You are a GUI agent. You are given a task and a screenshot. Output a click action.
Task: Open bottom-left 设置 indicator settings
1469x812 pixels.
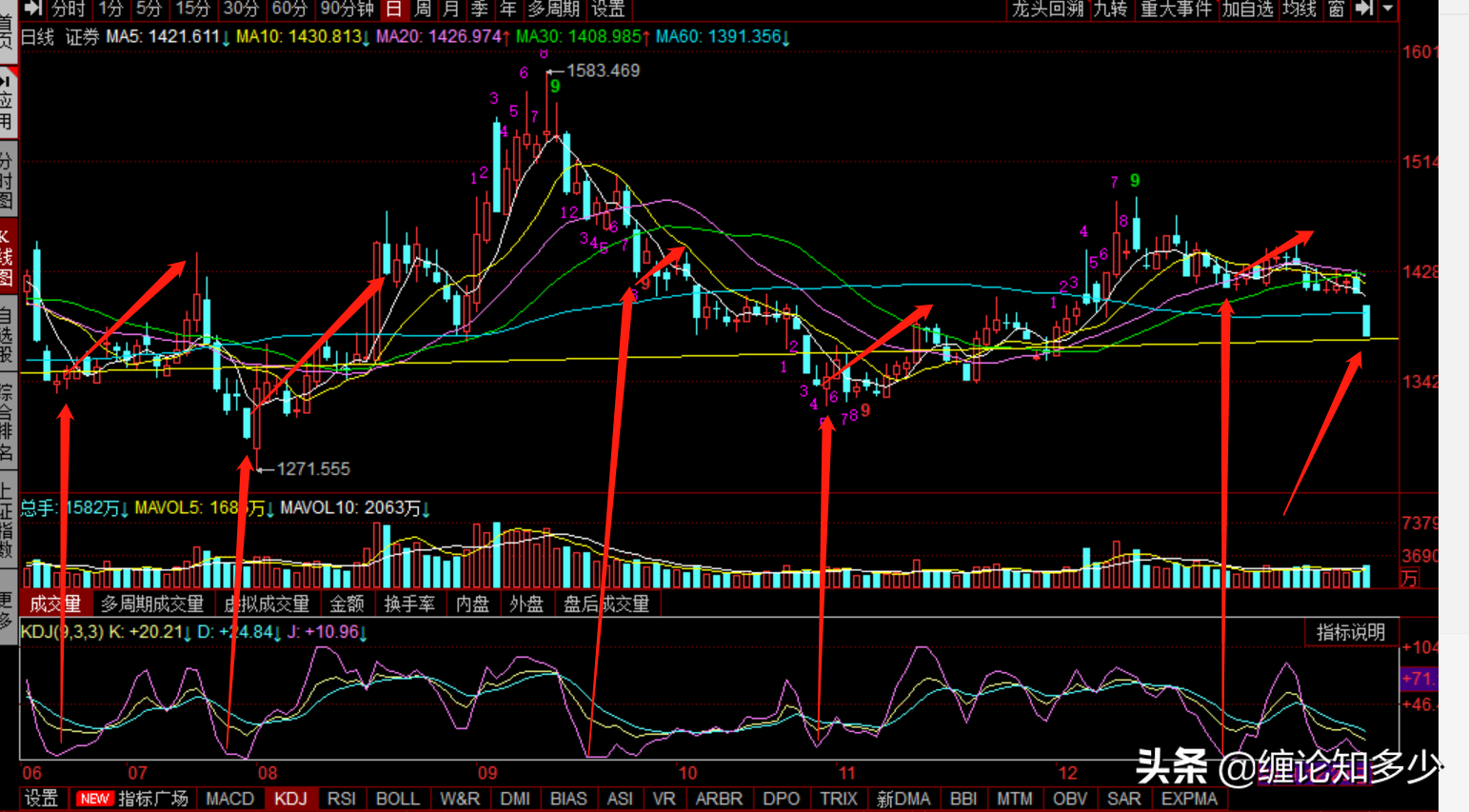(41, 799)
